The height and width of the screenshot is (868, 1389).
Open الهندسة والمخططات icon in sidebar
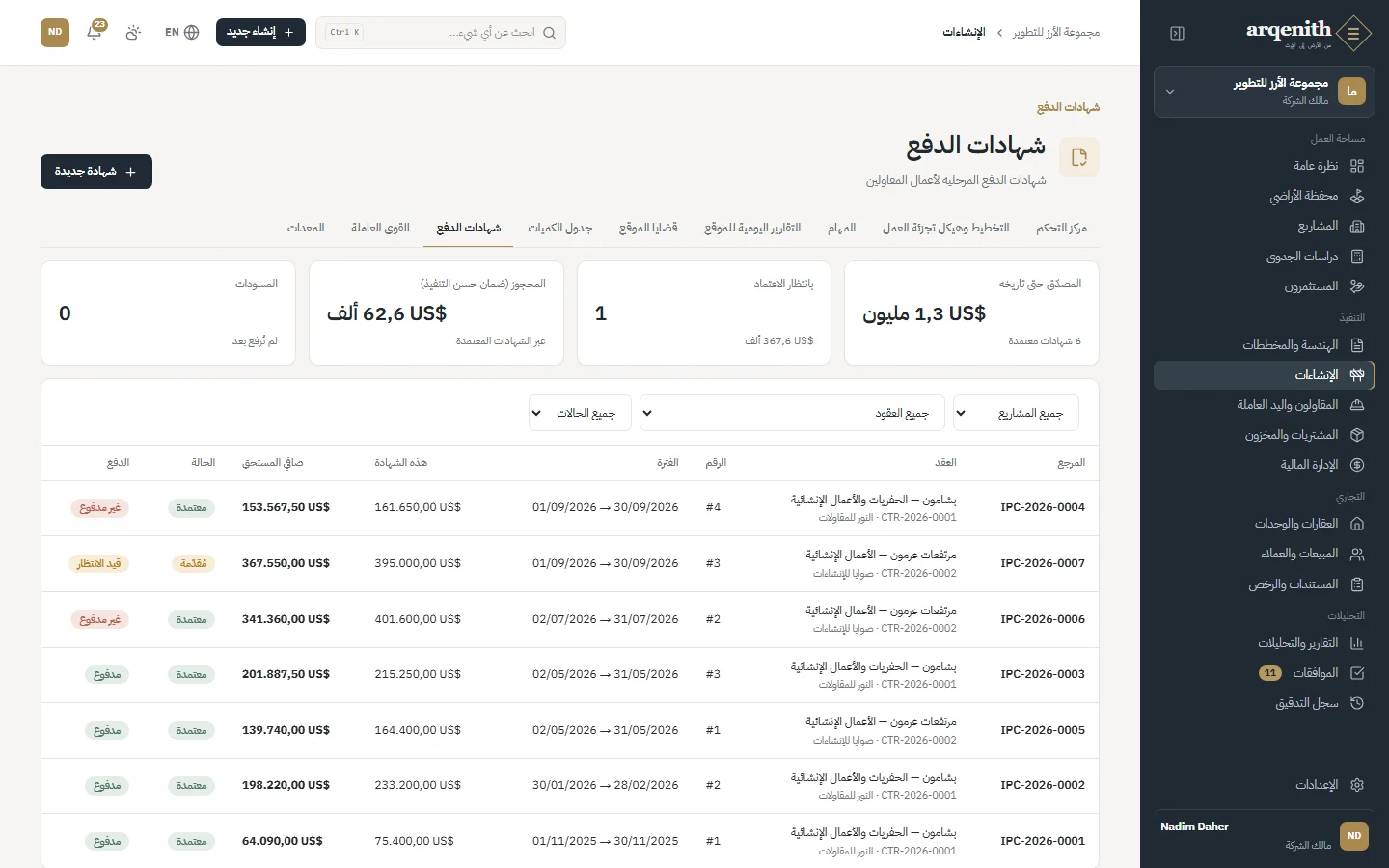pos(1357,345)
